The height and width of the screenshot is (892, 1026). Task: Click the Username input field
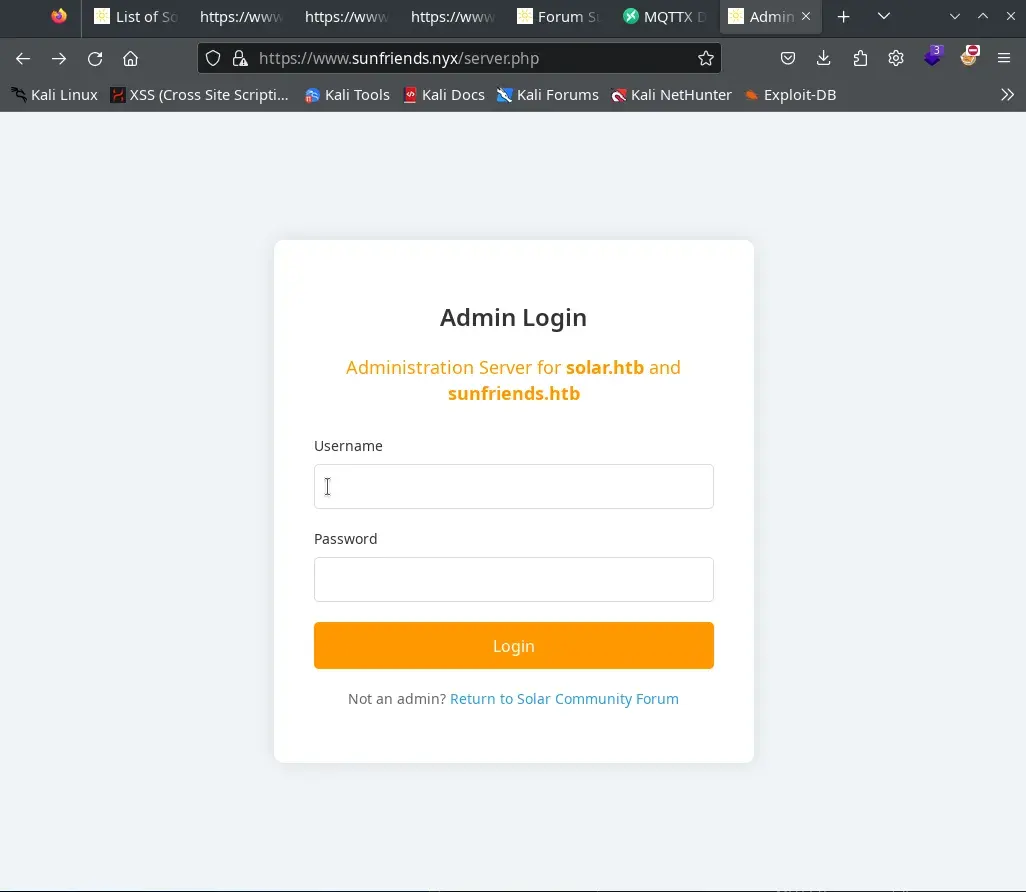(514, 486)
